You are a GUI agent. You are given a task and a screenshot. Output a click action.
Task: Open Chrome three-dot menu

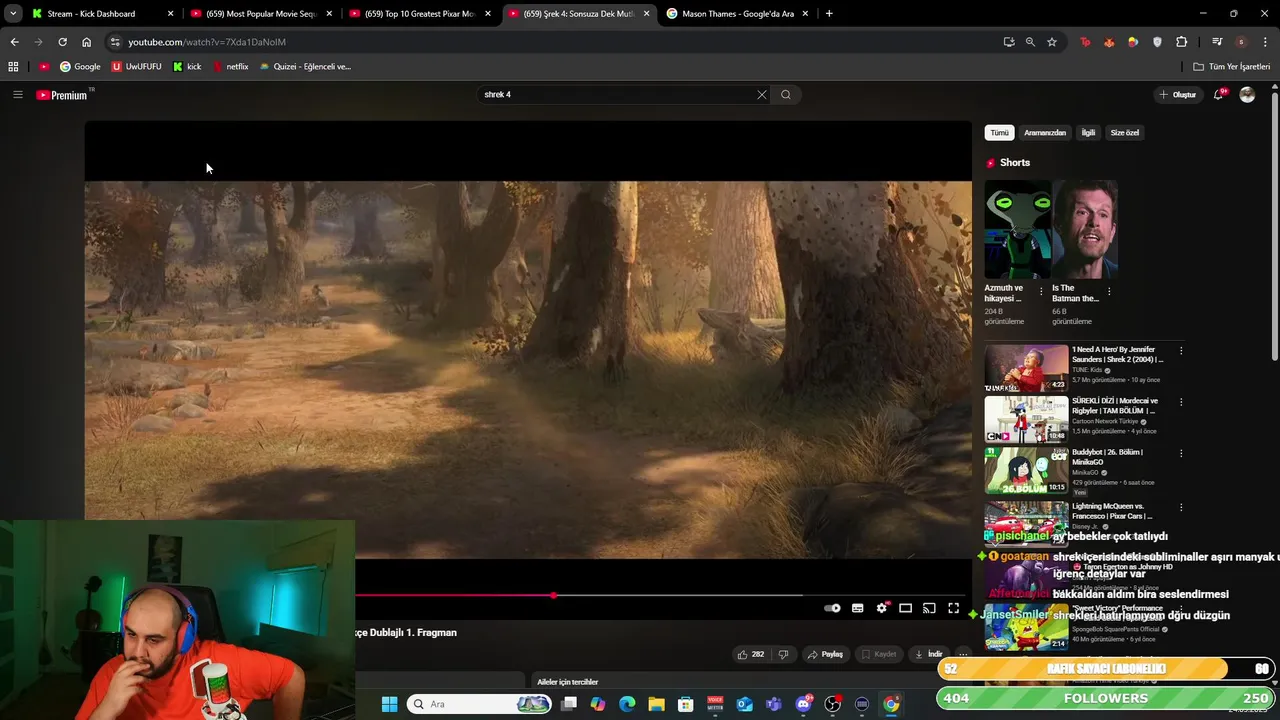[1266, 42]
